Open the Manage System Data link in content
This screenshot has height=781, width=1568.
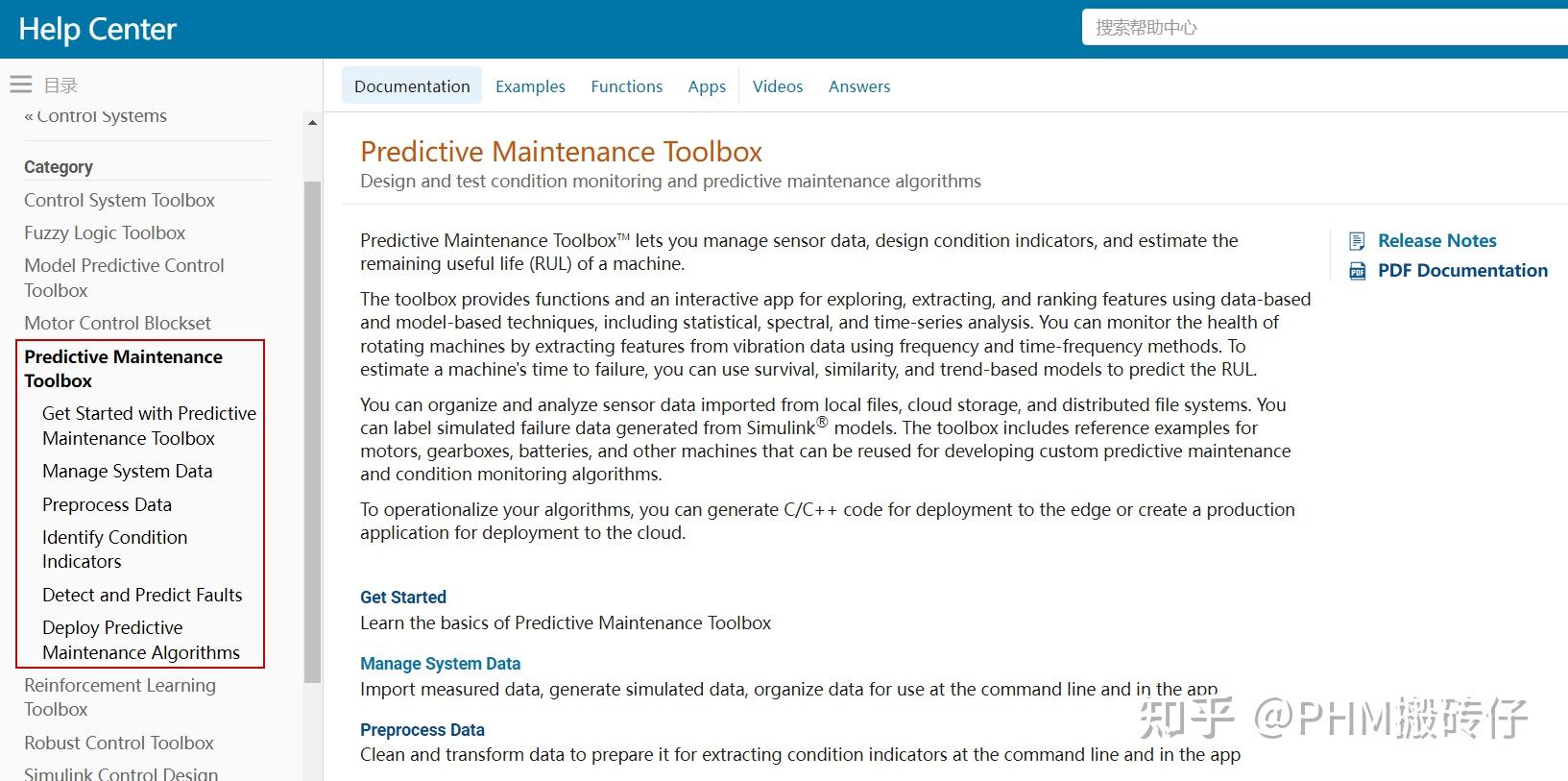[440, 663]
